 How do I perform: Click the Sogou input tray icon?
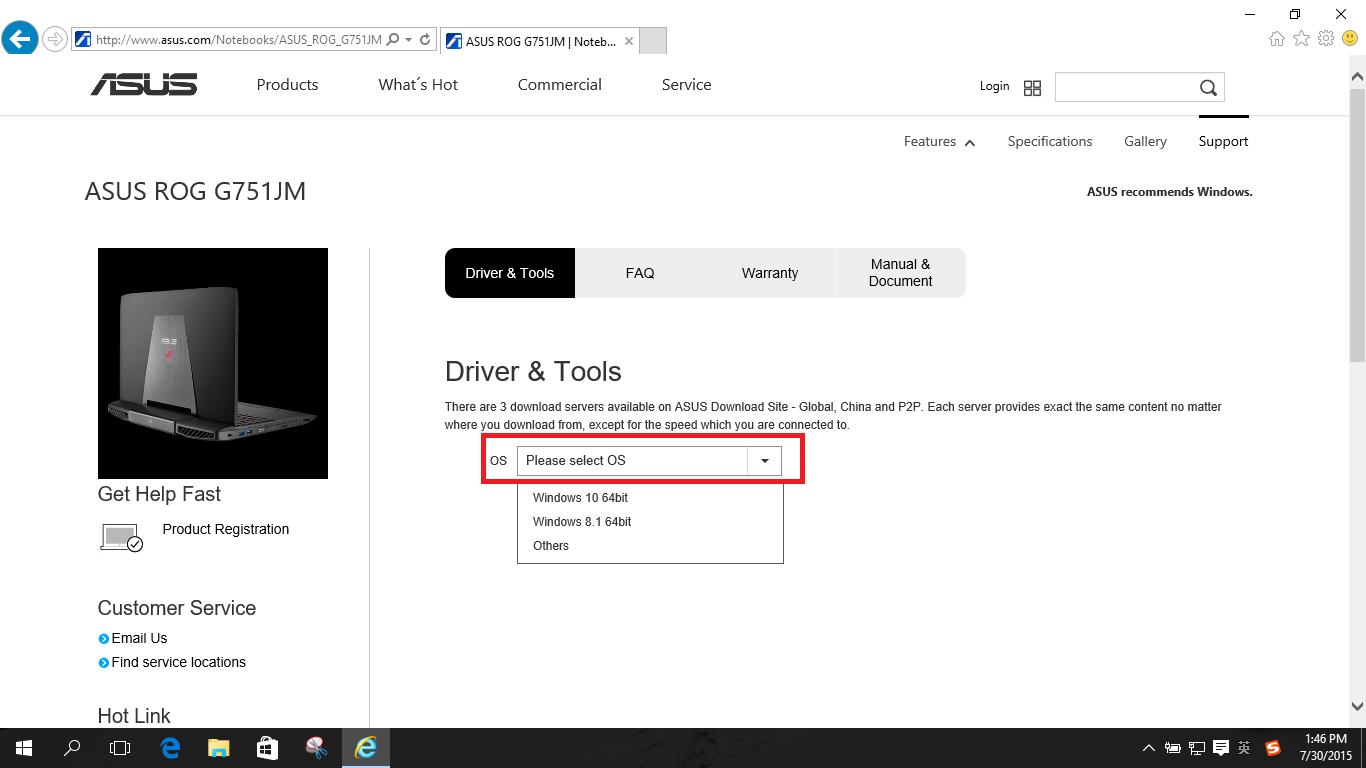point(1273,748)
